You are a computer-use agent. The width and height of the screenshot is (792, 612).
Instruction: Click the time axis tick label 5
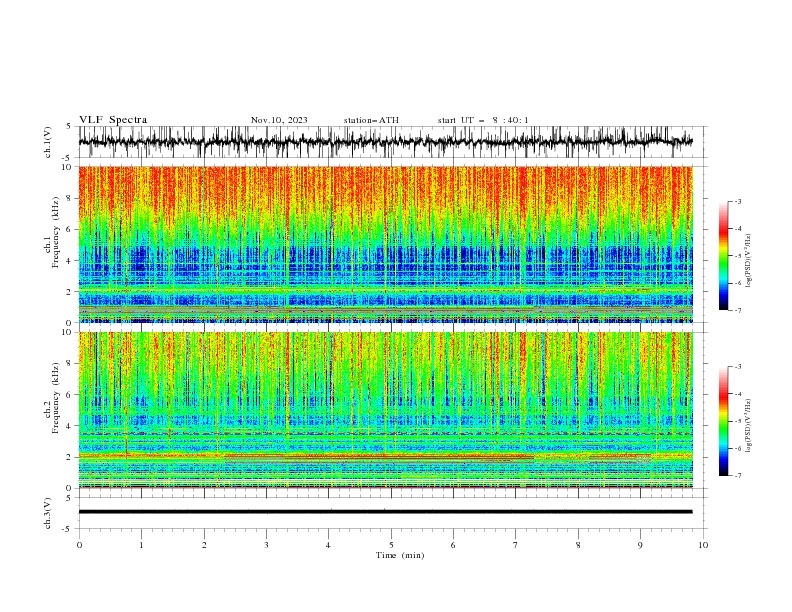(x=391, y=545)
